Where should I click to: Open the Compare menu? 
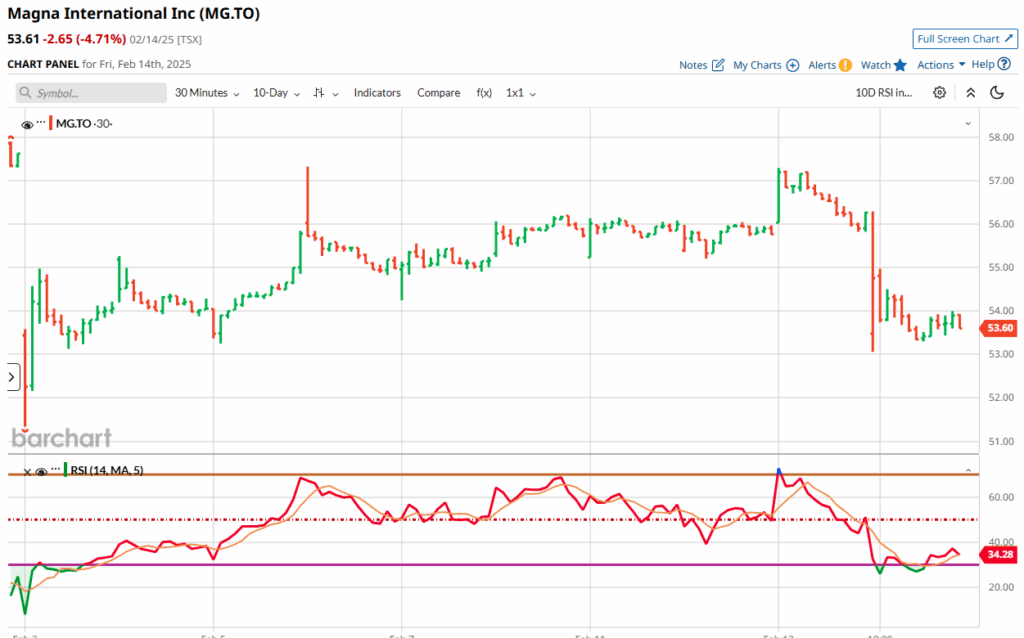(x=438, y=93)
